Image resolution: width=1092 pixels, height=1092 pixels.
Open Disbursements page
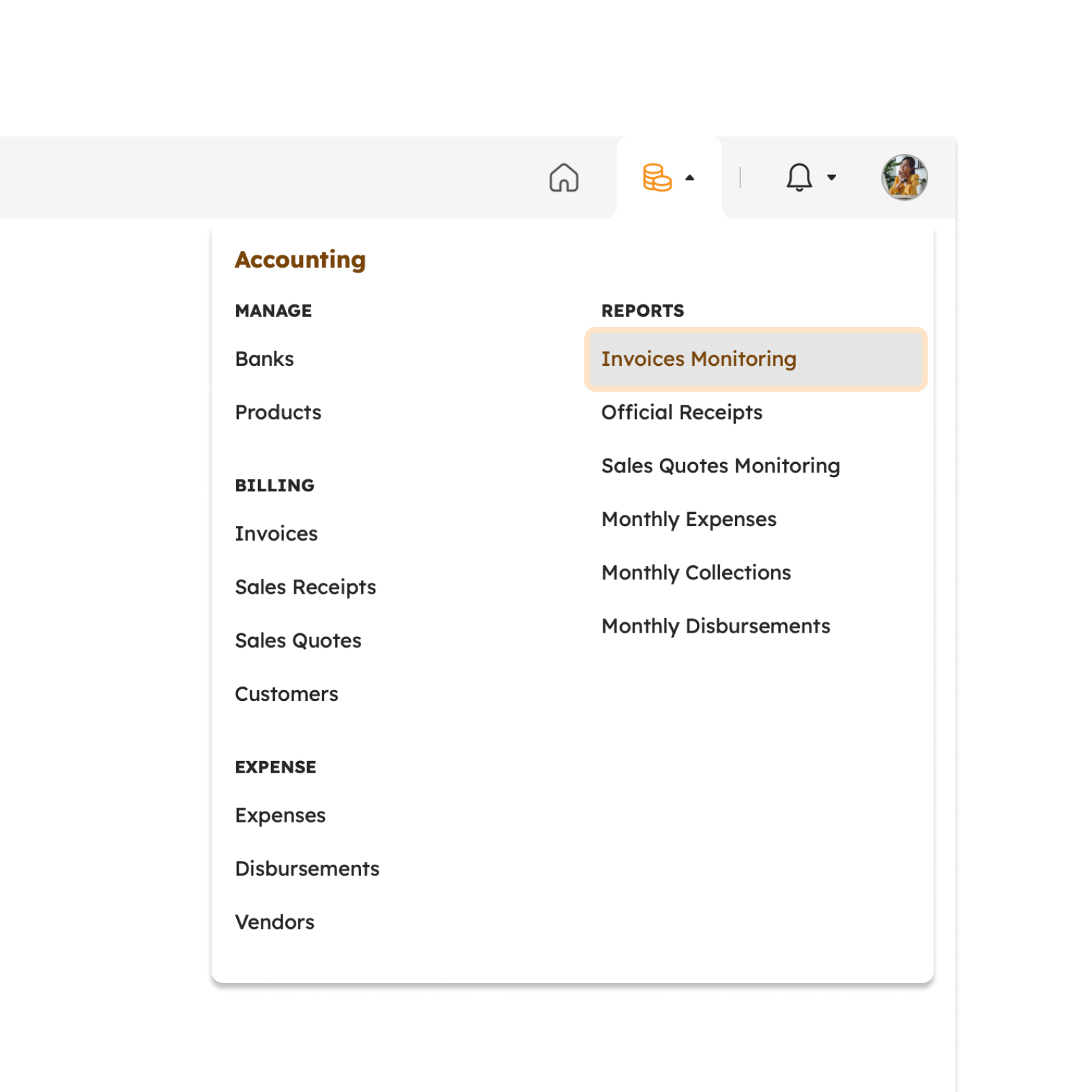[307, 869]
